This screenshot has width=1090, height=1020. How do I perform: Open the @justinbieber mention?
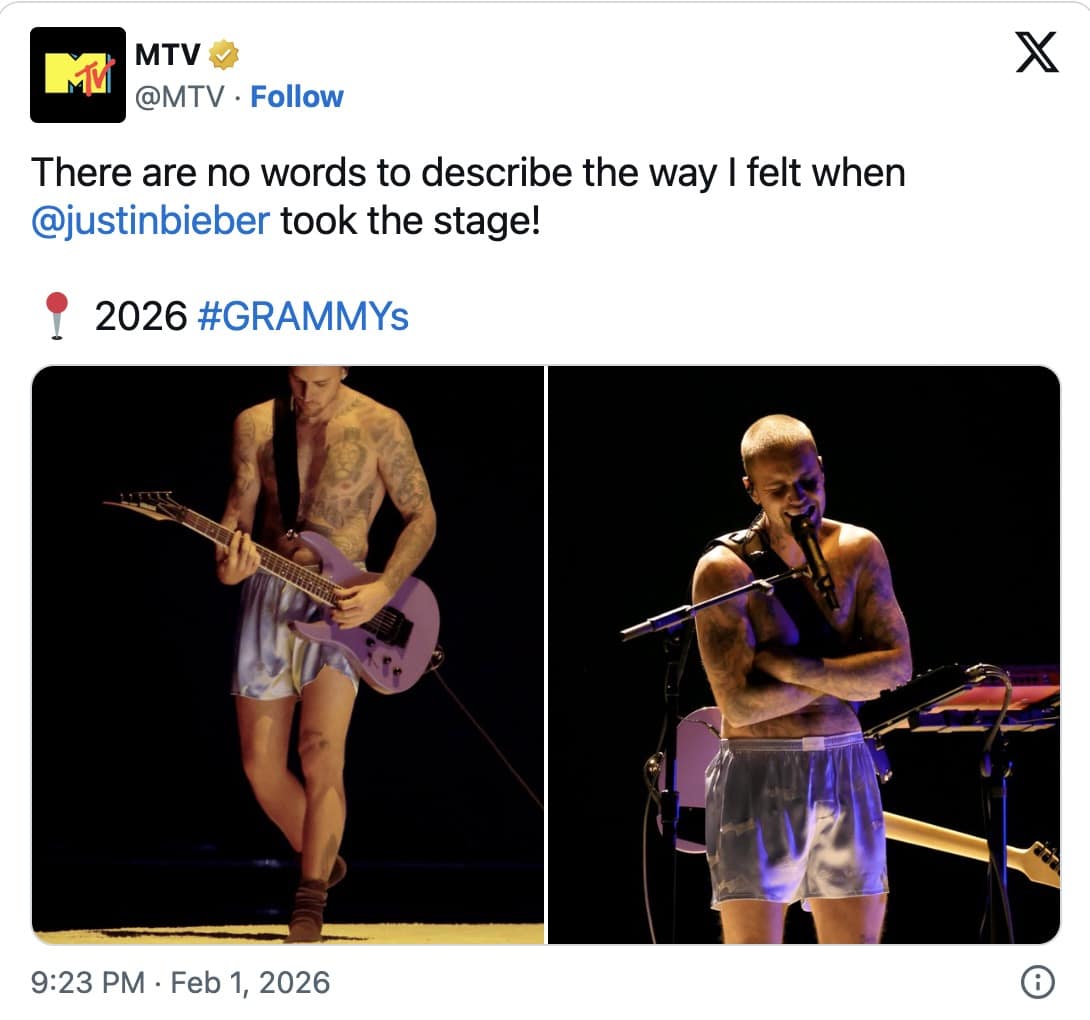[151, 220]
